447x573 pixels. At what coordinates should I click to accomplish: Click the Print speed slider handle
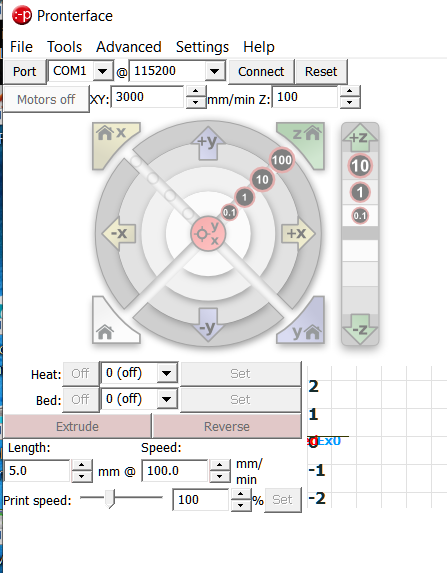(x=110, y=499)
